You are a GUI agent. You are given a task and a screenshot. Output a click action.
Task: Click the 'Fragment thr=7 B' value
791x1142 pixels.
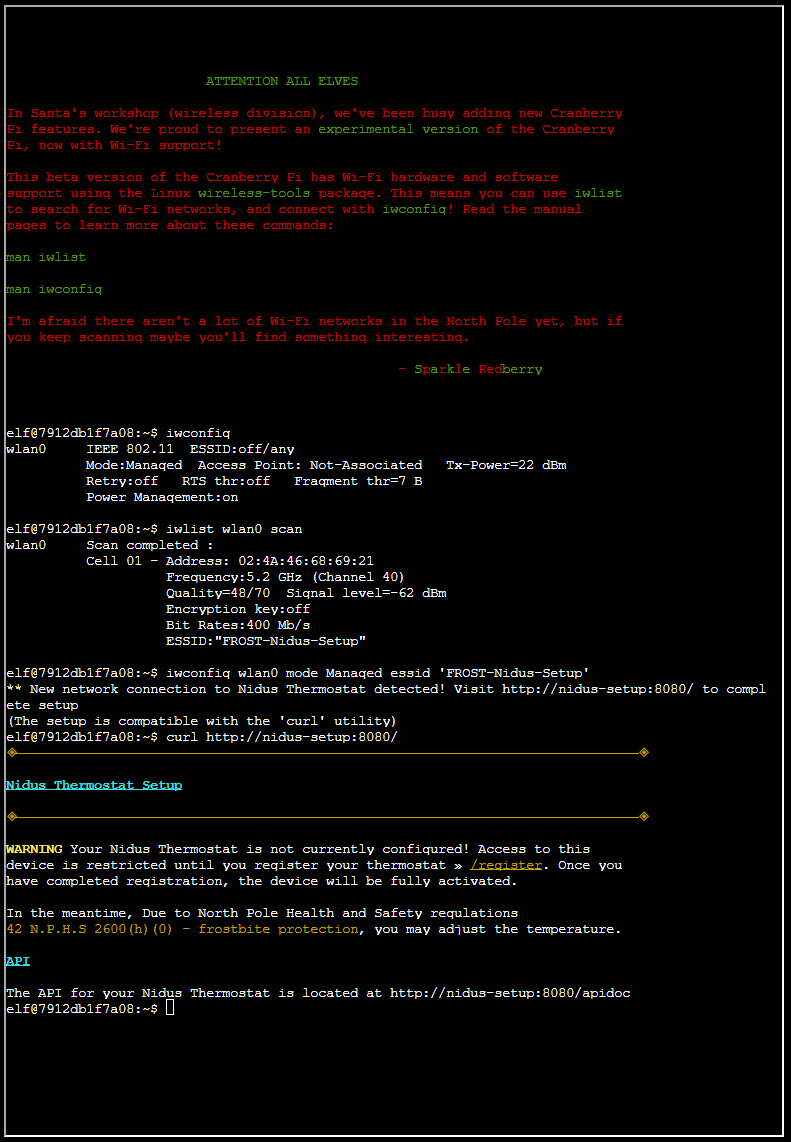pyautogui.click(x=358, y=481)
